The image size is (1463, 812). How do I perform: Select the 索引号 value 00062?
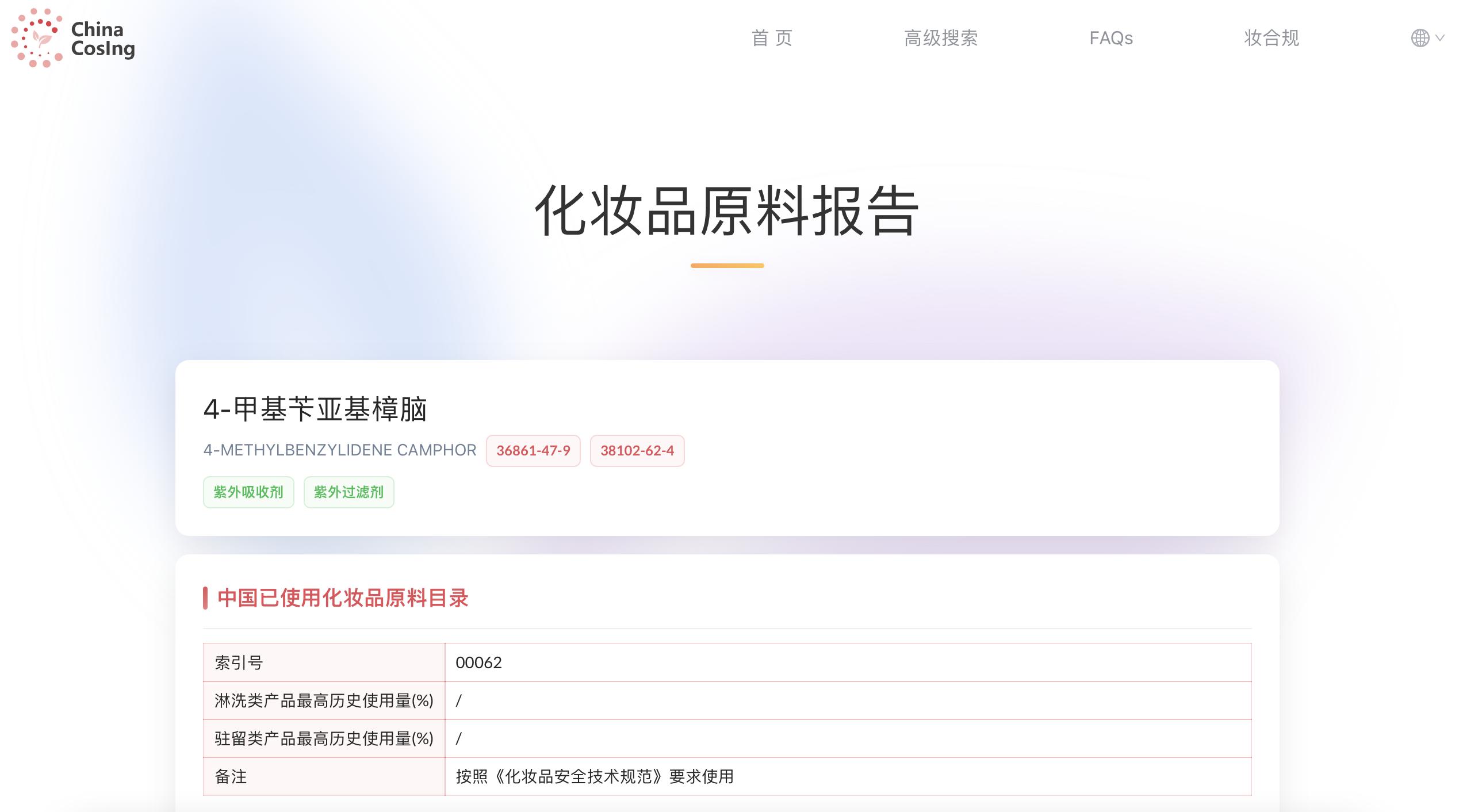[x=478, y=662]
